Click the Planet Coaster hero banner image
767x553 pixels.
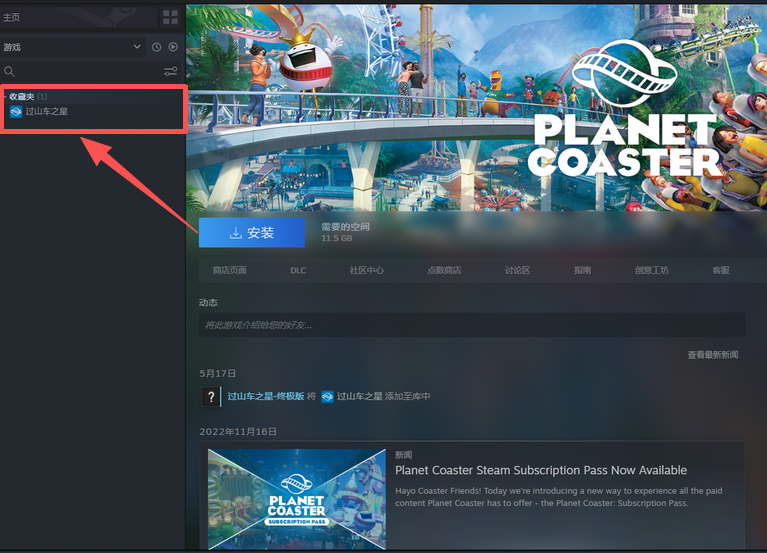tap(476, 108)
